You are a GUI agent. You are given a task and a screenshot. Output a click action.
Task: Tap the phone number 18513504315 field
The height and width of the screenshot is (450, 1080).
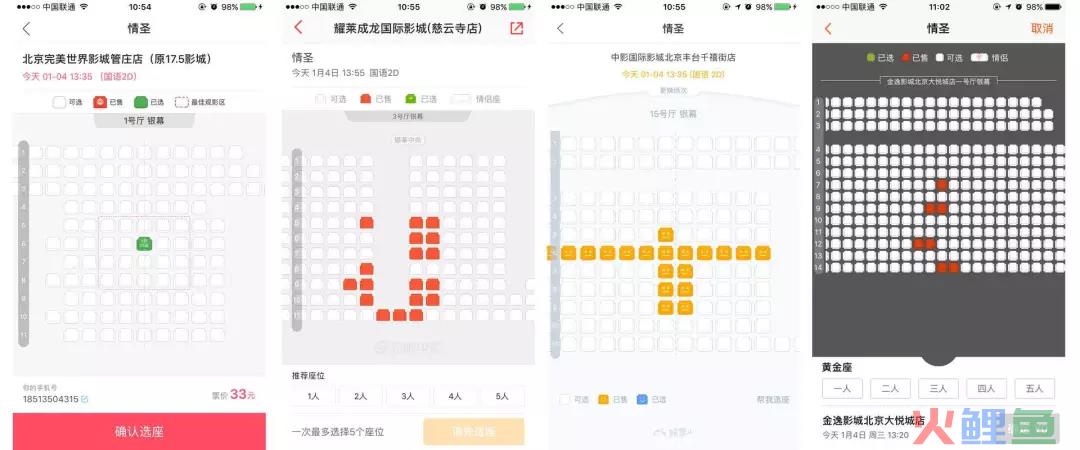(x=51, y=399)
